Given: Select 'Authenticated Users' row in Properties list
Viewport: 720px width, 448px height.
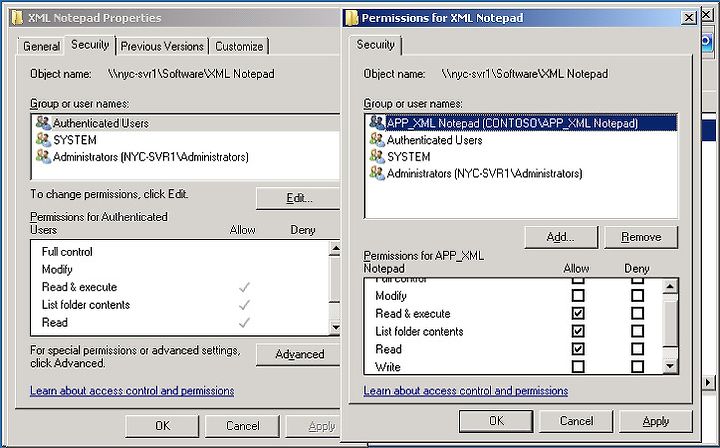Looking at the screenshot, I should (186, 123).
